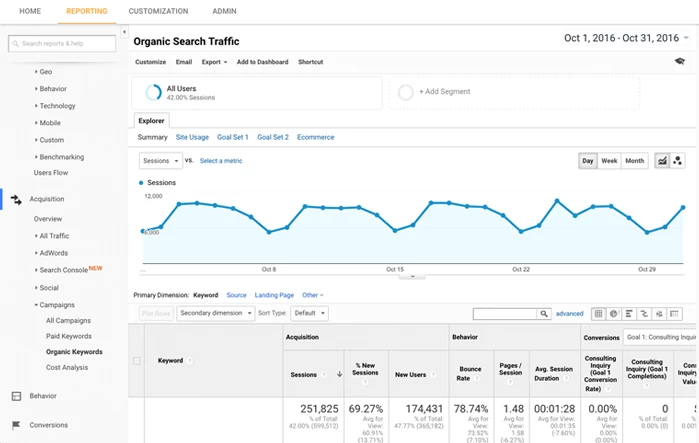Click the Behavior sidebar icon

coord(16,396)
